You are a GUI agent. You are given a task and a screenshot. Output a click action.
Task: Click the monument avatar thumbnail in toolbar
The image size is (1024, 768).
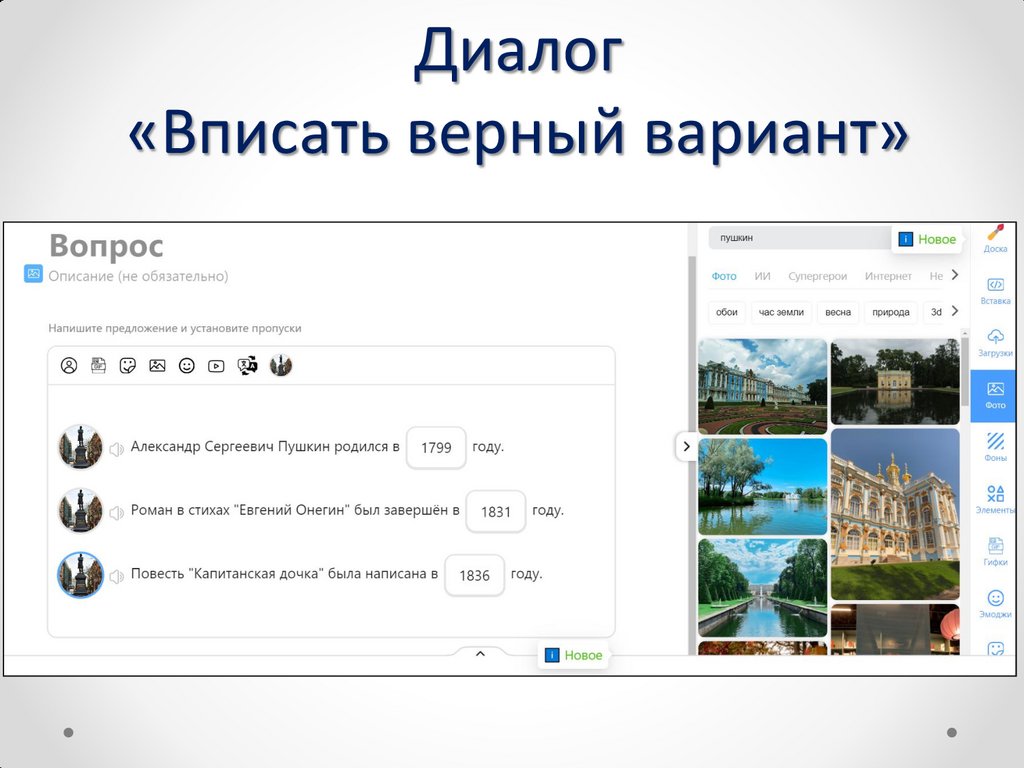tap(281, 365)
